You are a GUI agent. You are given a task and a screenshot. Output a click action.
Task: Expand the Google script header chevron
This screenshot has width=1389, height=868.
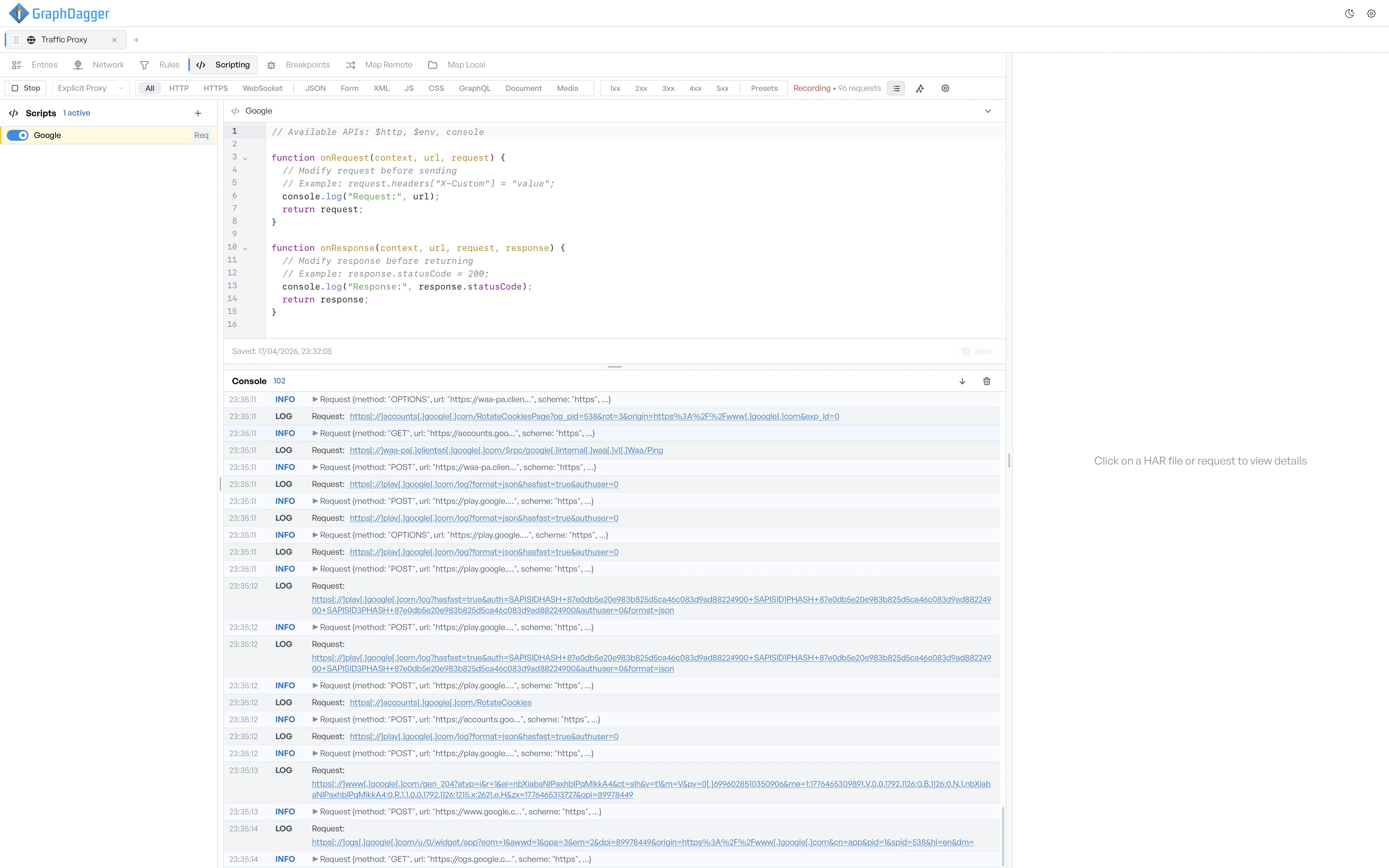click(x=988, y=111)
